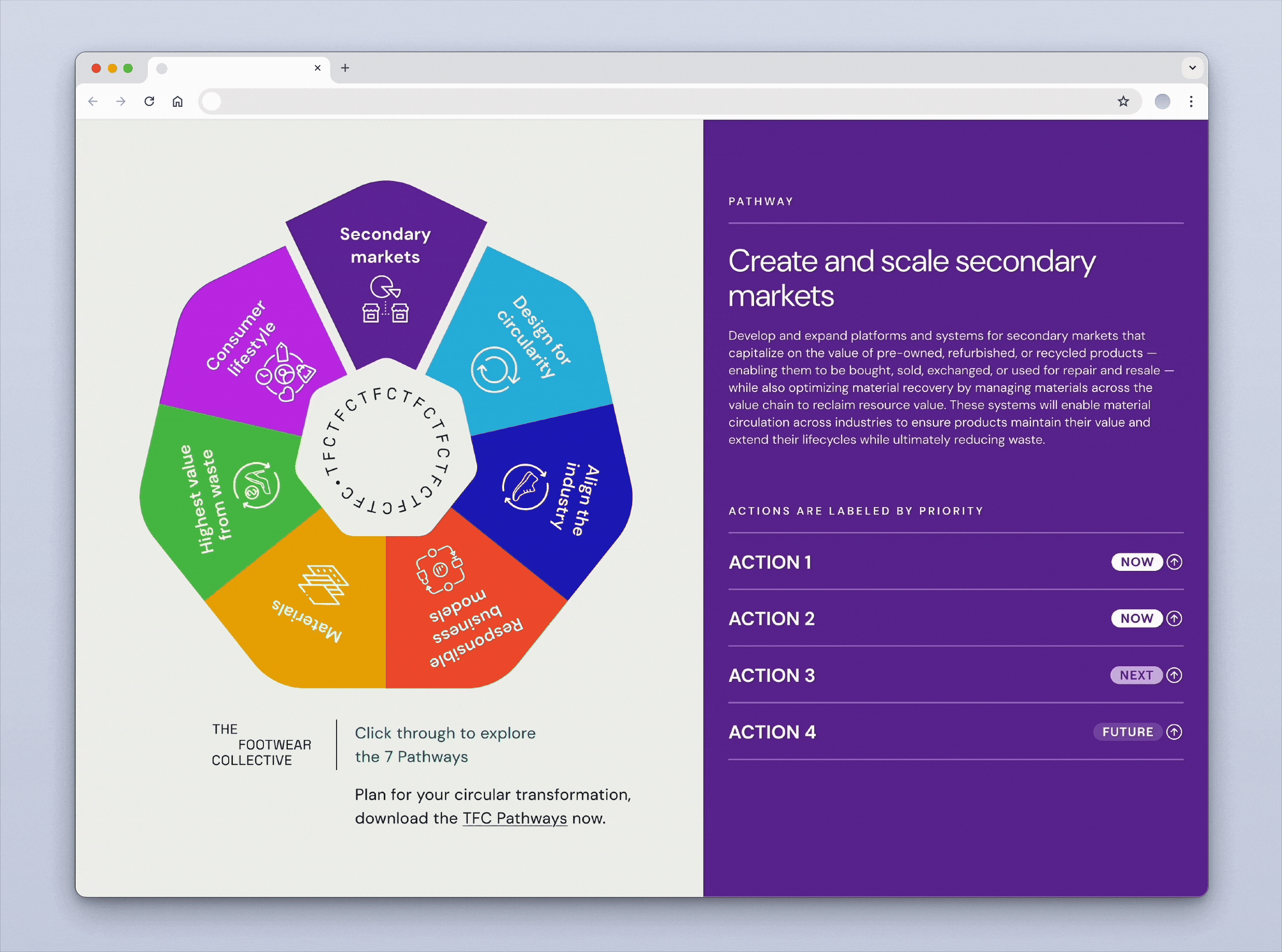The height and width of the screenshot is (952, 1282).
Task: Click the Materials layers icon
Action: click(x=324, y=585)
